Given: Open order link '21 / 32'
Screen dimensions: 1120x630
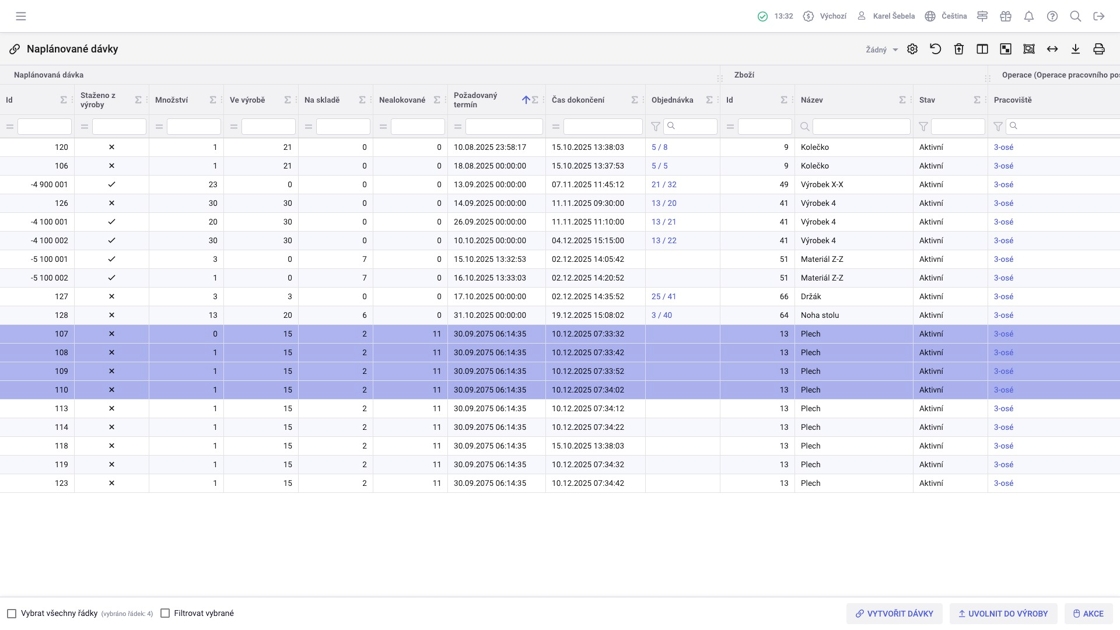Looking at the screenshot, I should 663,185.
